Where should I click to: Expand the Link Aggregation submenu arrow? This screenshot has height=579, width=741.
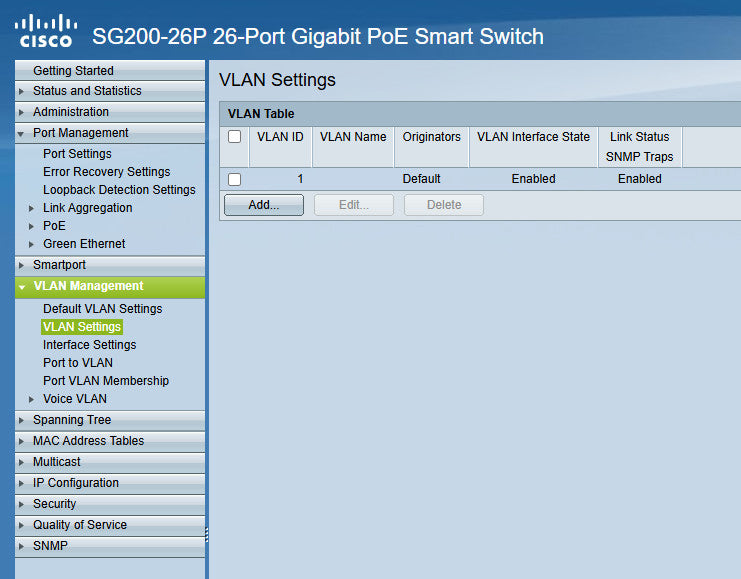point(31,208)
